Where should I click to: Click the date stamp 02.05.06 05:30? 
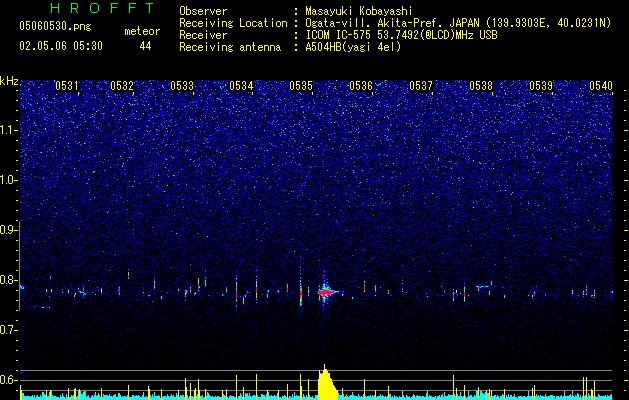pos(61,46)
